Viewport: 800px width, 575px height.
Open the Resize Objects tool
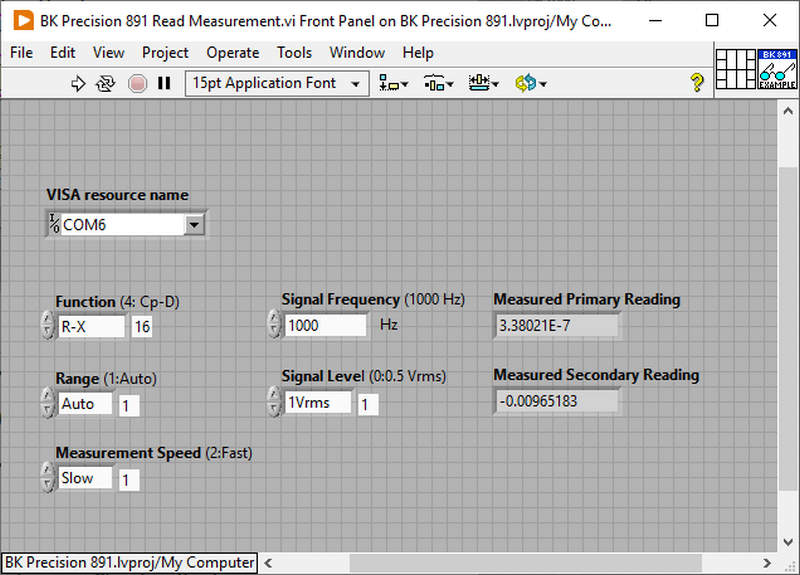point(483,83)
